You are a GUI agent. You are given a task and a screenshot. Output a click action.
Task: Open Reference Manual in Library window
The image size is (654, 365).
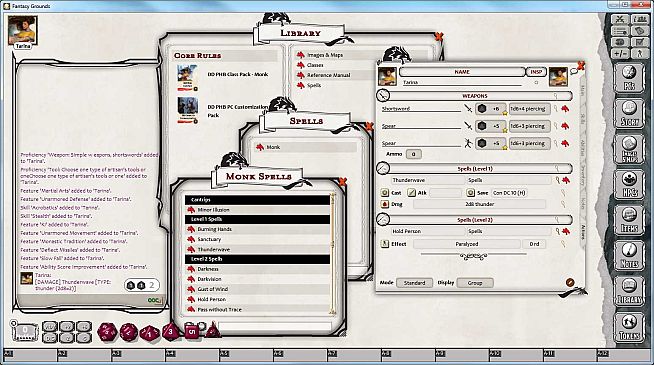click(328, 75)
